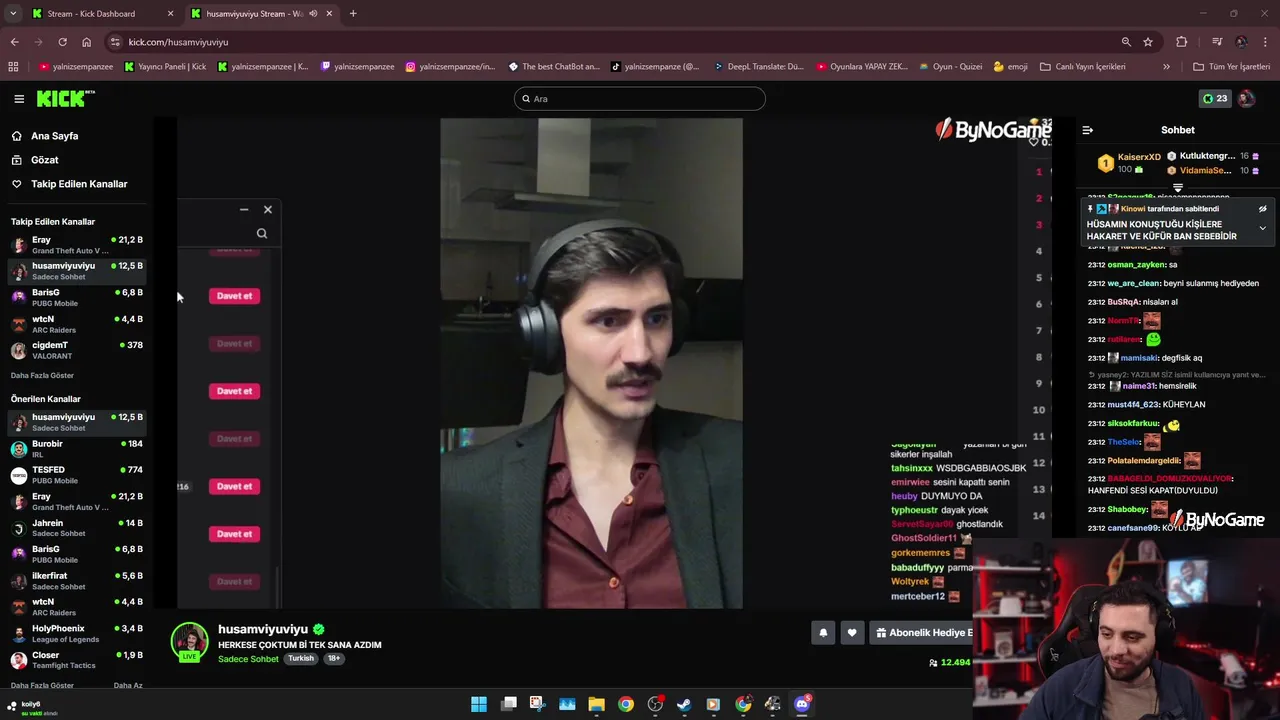Open the green points counter showing 23
Viewport: 1280px width, 720px height.
click(x=1215, y=99)
